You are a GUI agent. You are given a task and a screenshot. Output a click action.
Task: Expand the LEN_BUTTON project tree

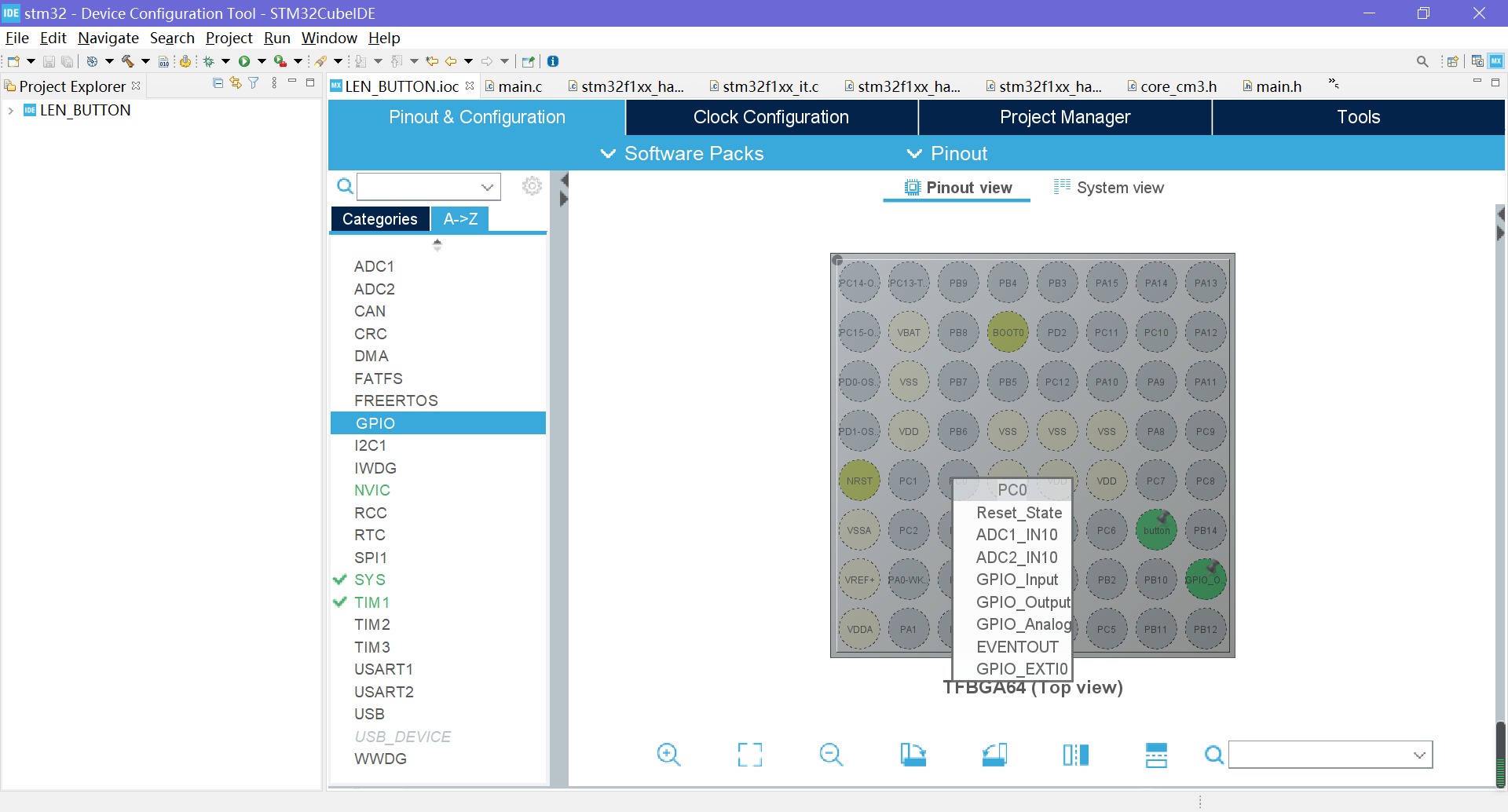[11, 111]
